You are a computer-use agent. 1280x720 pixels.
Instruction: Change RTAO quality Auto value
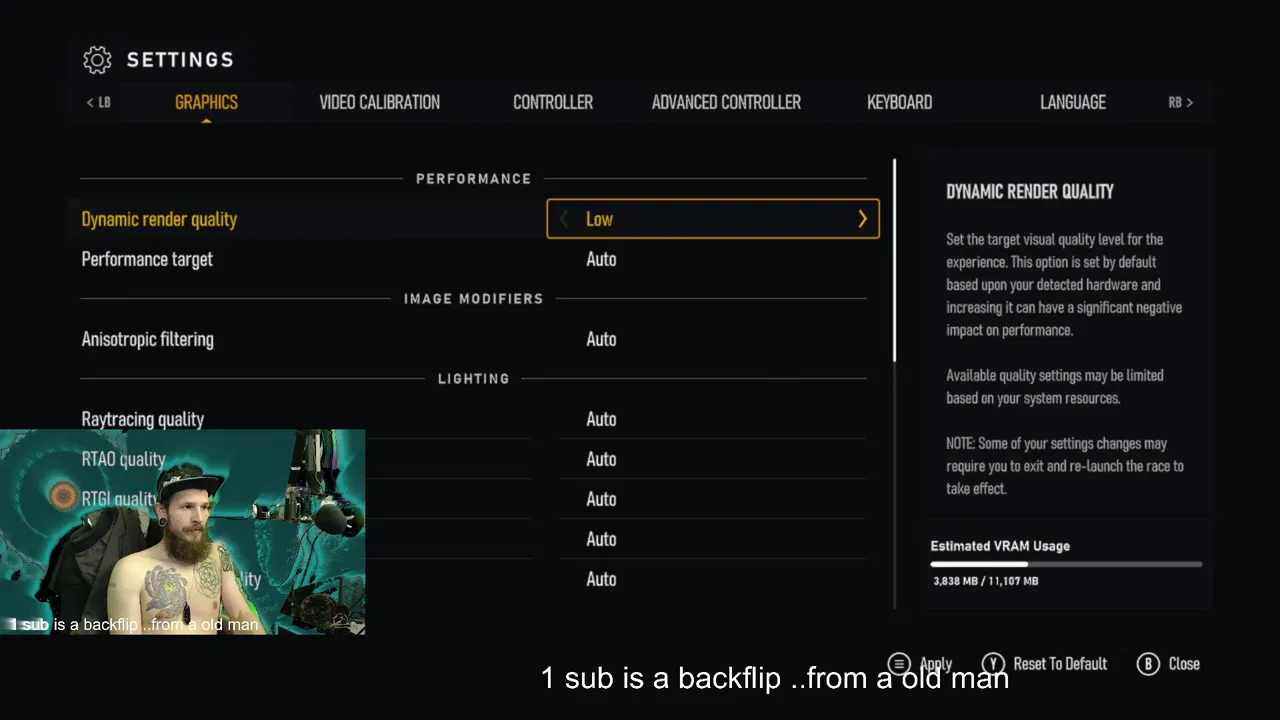(x=601, y=459)
